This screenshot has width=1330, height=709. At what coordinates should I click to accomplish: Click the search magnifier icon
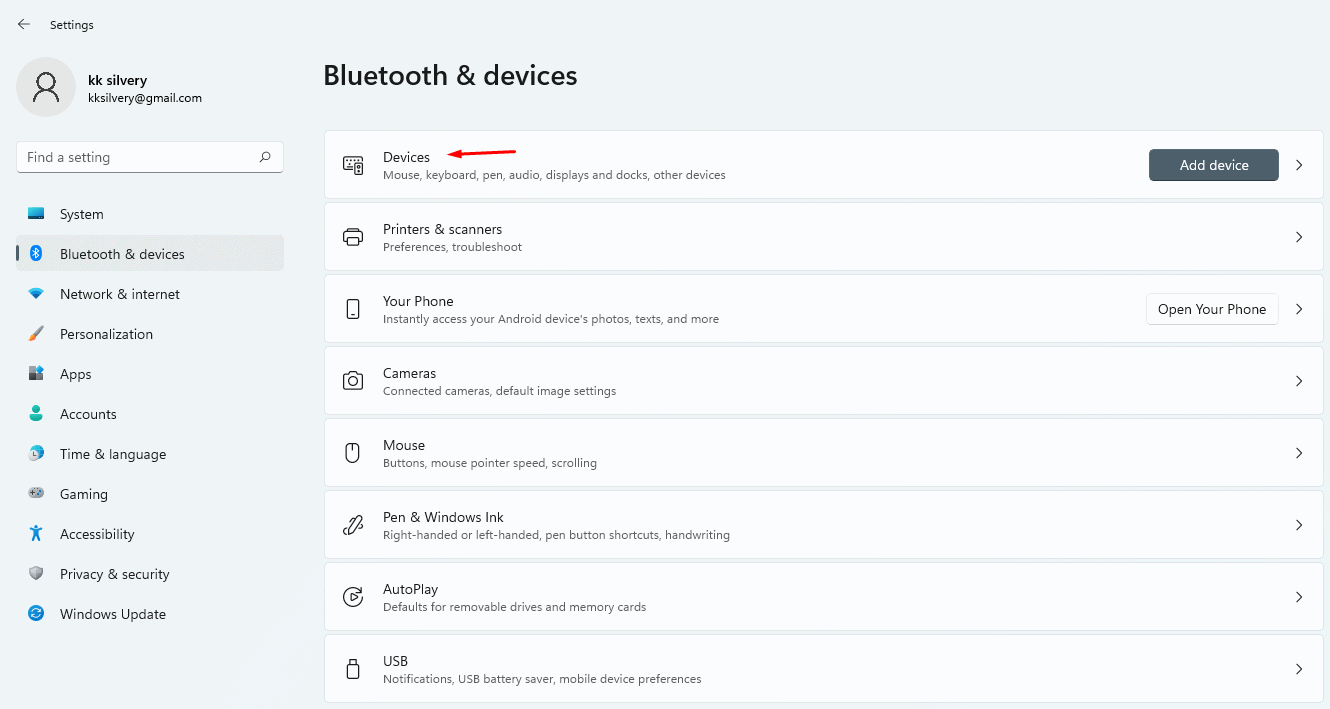(x=265, y=157)
